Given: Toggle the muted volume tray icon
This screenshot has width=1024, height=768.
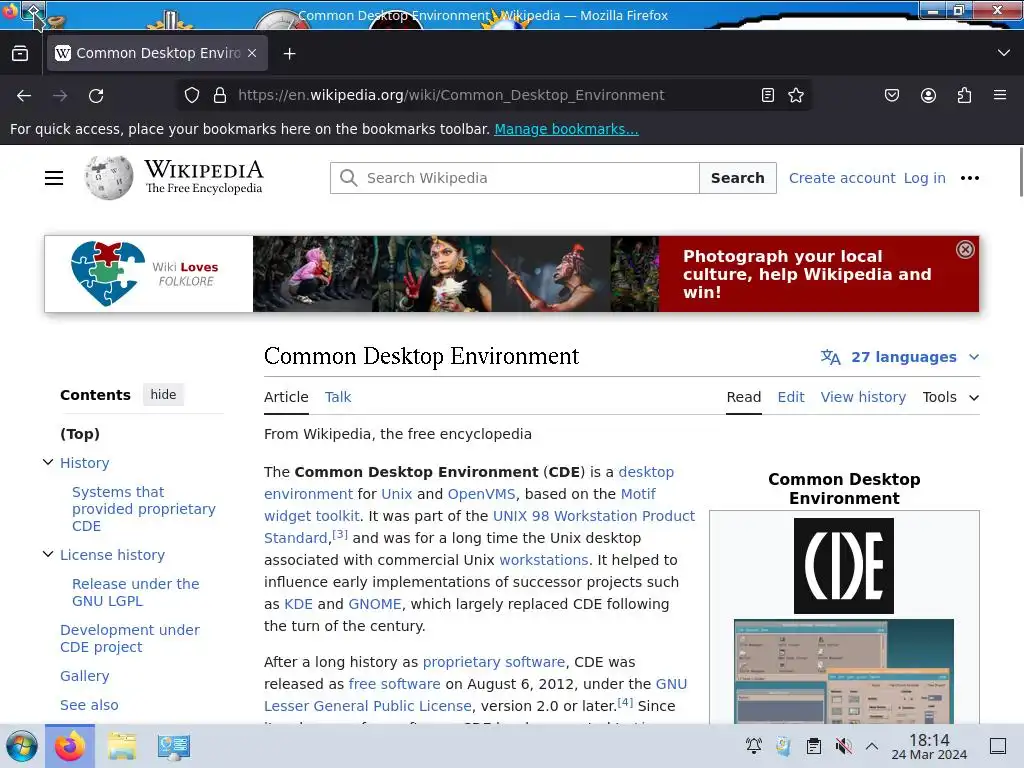Looking at the screenshot, I should pos(843,746).
